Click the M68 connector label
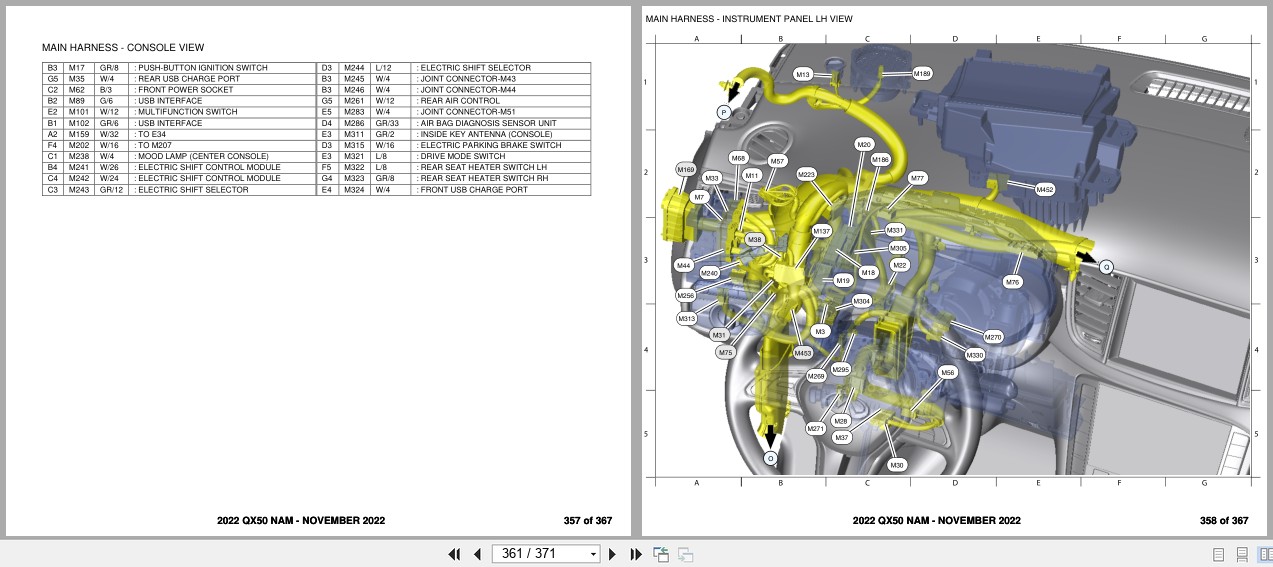Viewport: 1273px width, 567px height. [738, 158]
